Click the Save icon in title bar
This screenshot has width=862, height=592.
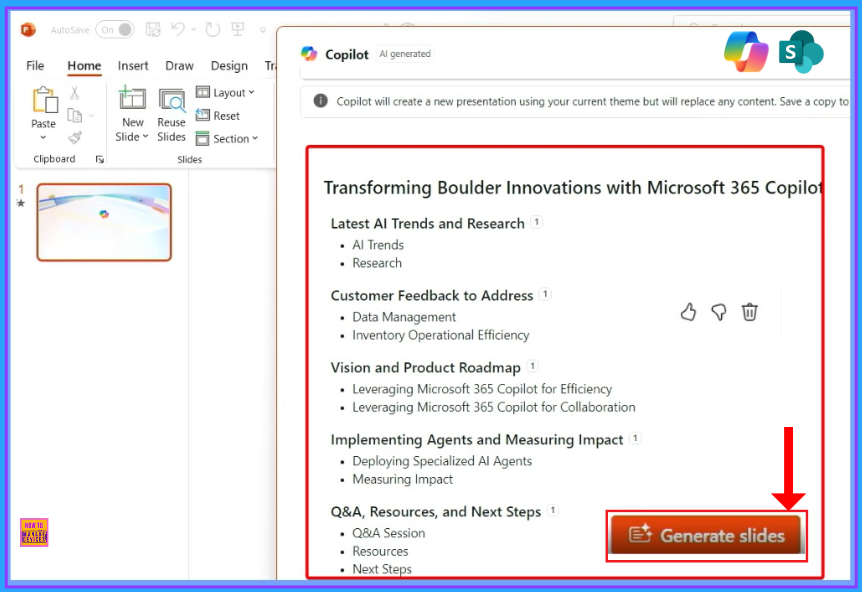[153, 29]
